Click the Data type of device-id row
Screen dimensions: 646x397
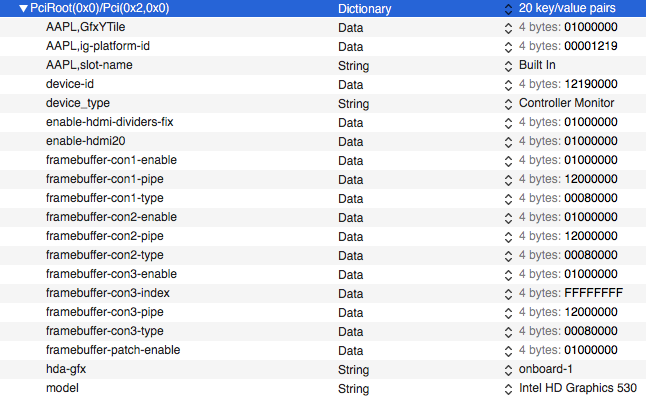(351, 85)
